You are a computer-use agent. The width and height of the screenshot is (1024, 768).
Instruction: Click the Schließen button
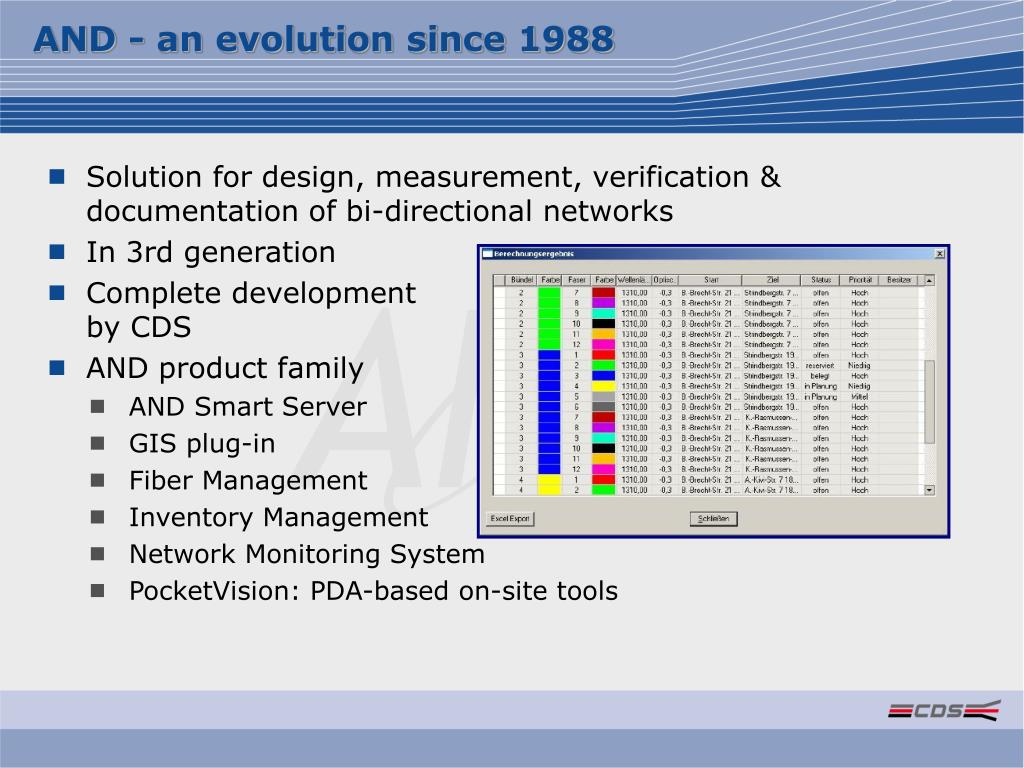714,519
